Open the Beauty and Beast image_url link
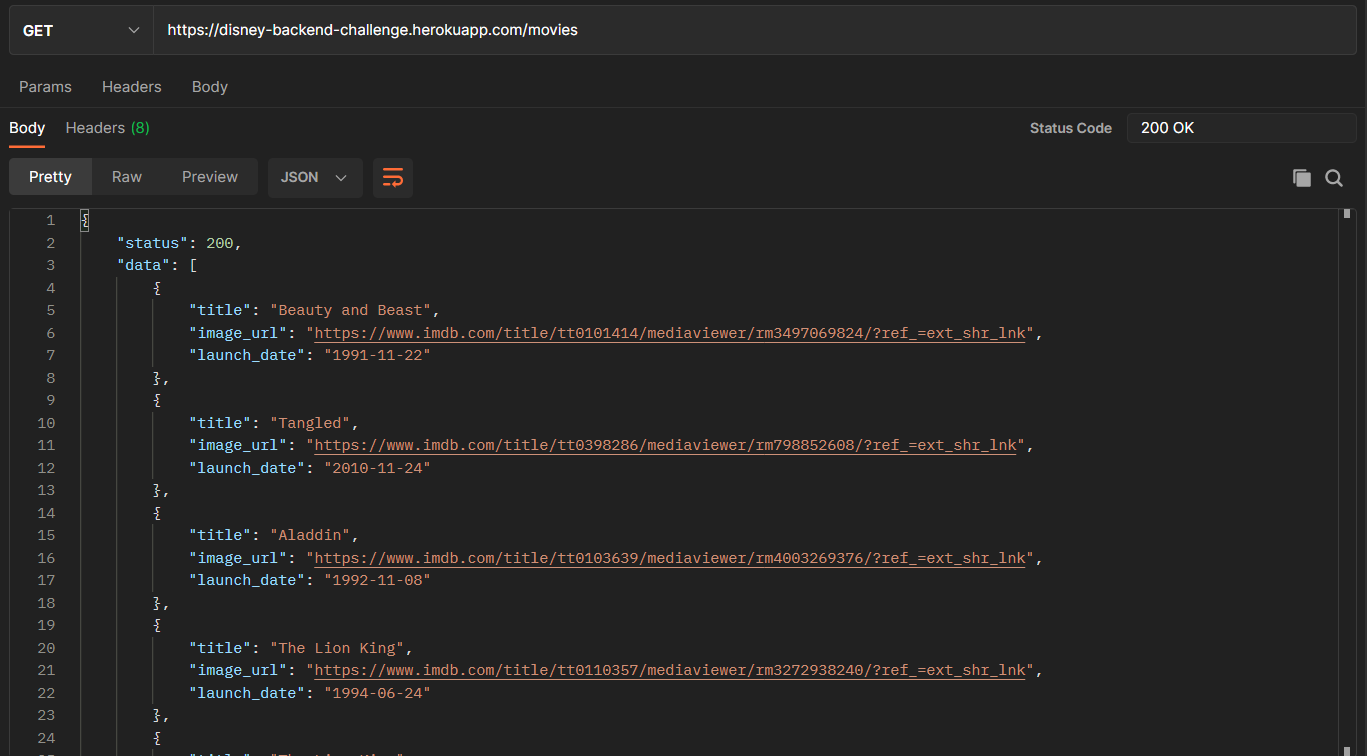This screenshot has width=1367, height=756. click(x=670, y=333)
